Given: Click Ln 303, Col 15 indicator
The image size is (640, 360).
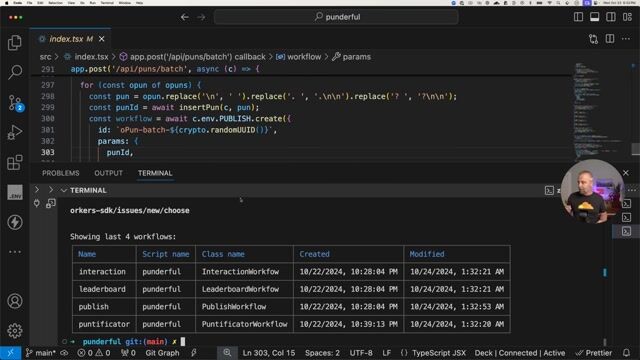Looking at the screenshot, I should (269, 353).
